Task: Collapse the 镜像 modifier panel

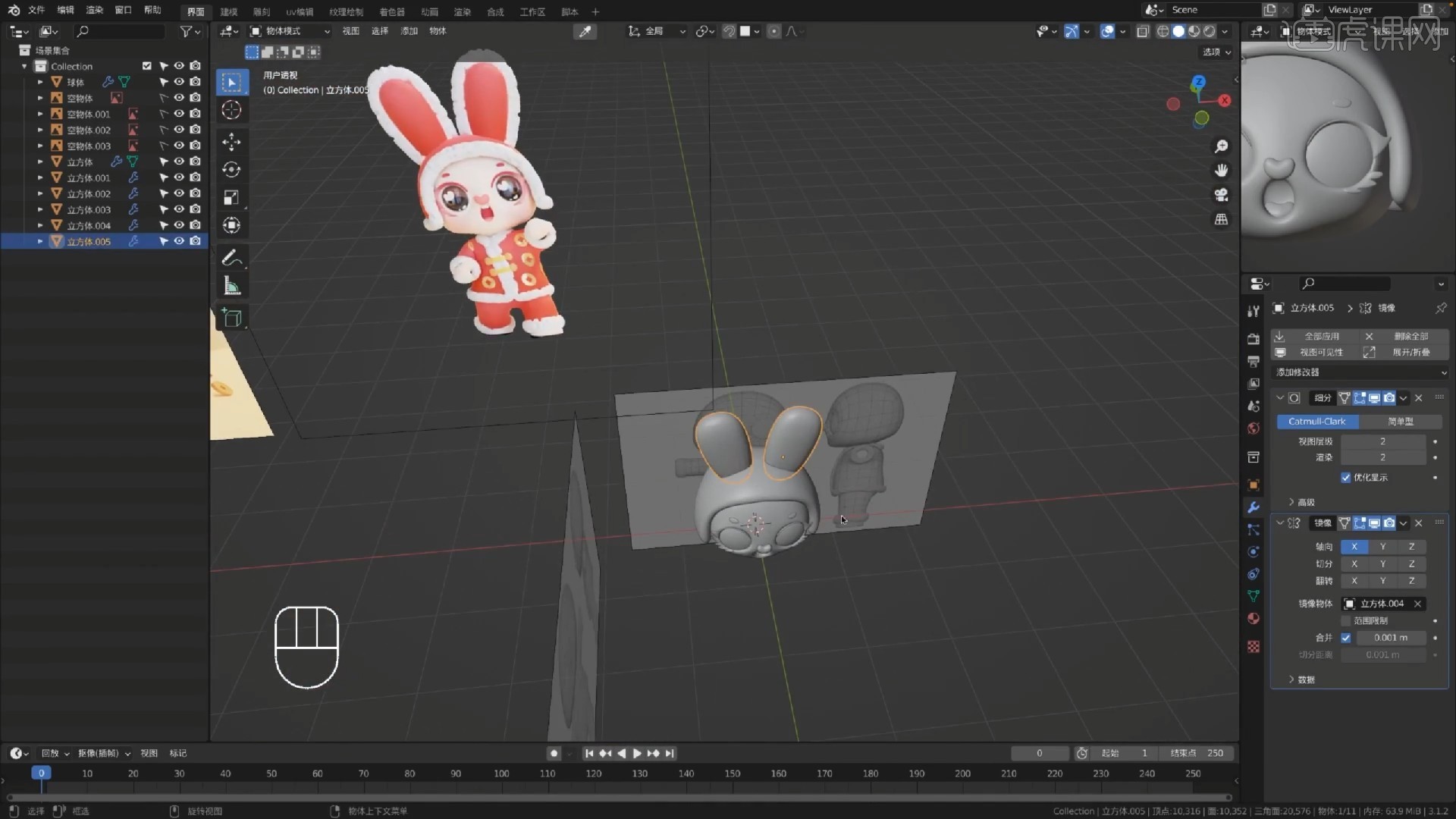Action: [x=1280, y=523]
